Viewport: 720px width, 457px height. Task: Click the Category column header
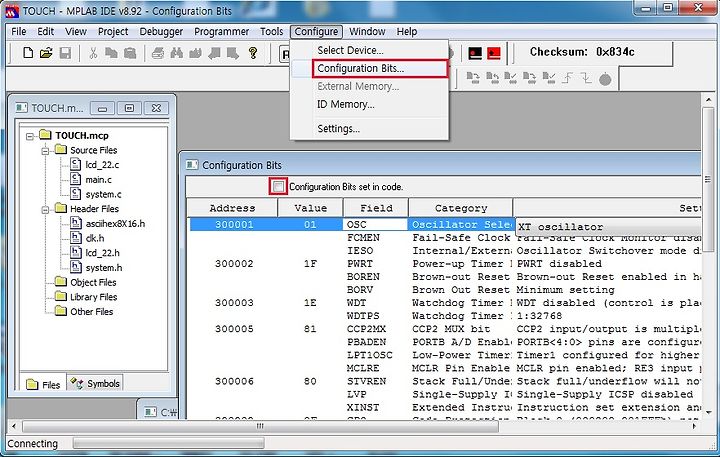pyautogui.click(x=461, y=208)
